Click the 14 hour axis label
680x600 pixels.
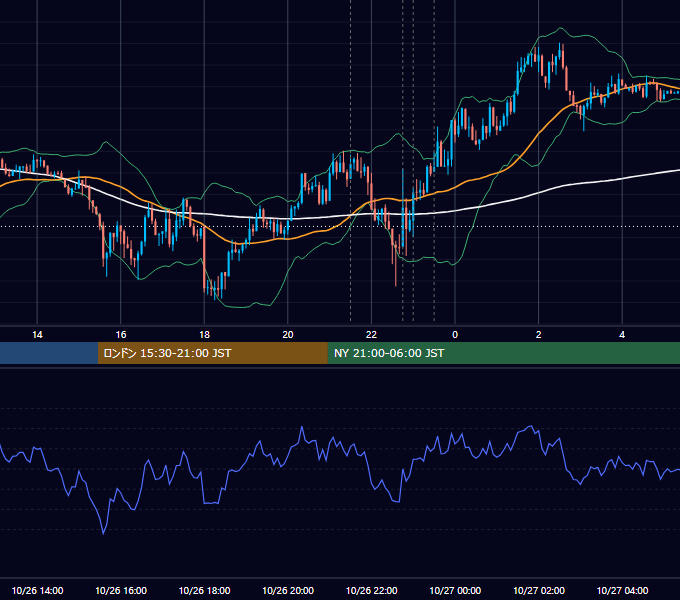(37, 335)
